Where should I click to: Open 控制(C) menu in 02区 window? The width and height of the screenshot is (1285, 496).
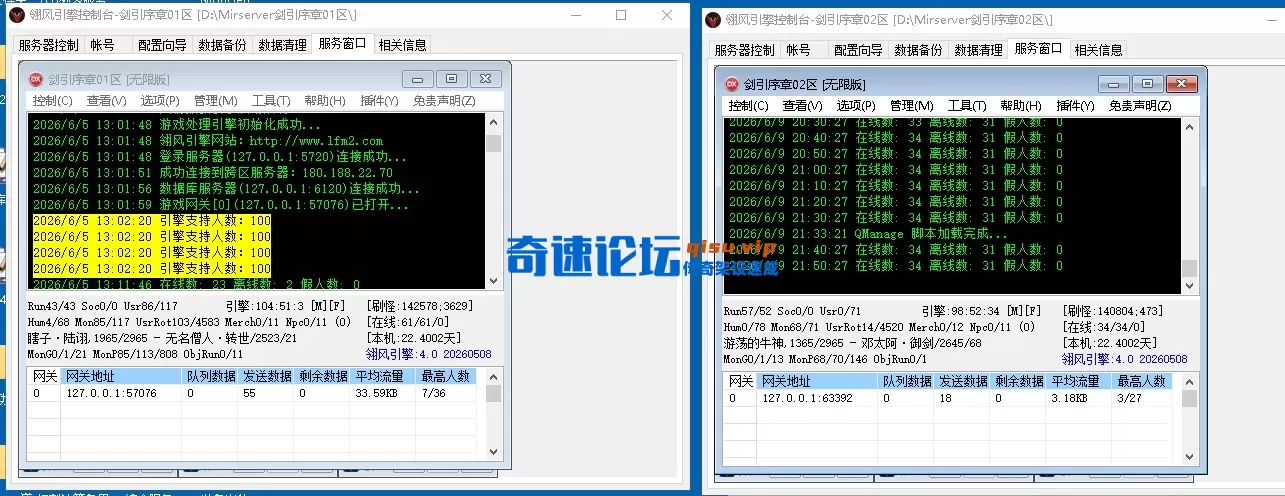748,106
